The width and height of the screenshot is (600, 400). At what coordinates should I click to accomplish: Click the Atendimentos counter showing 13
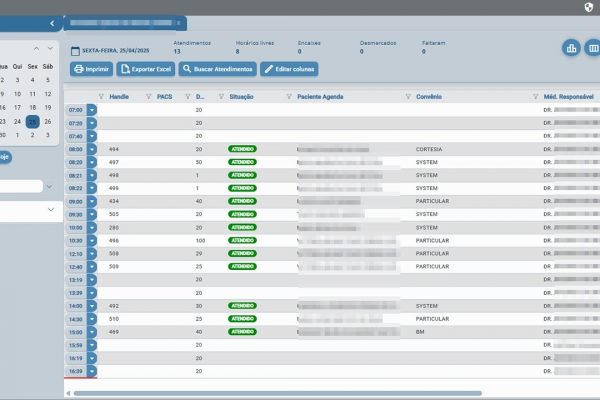coord(192,47)
